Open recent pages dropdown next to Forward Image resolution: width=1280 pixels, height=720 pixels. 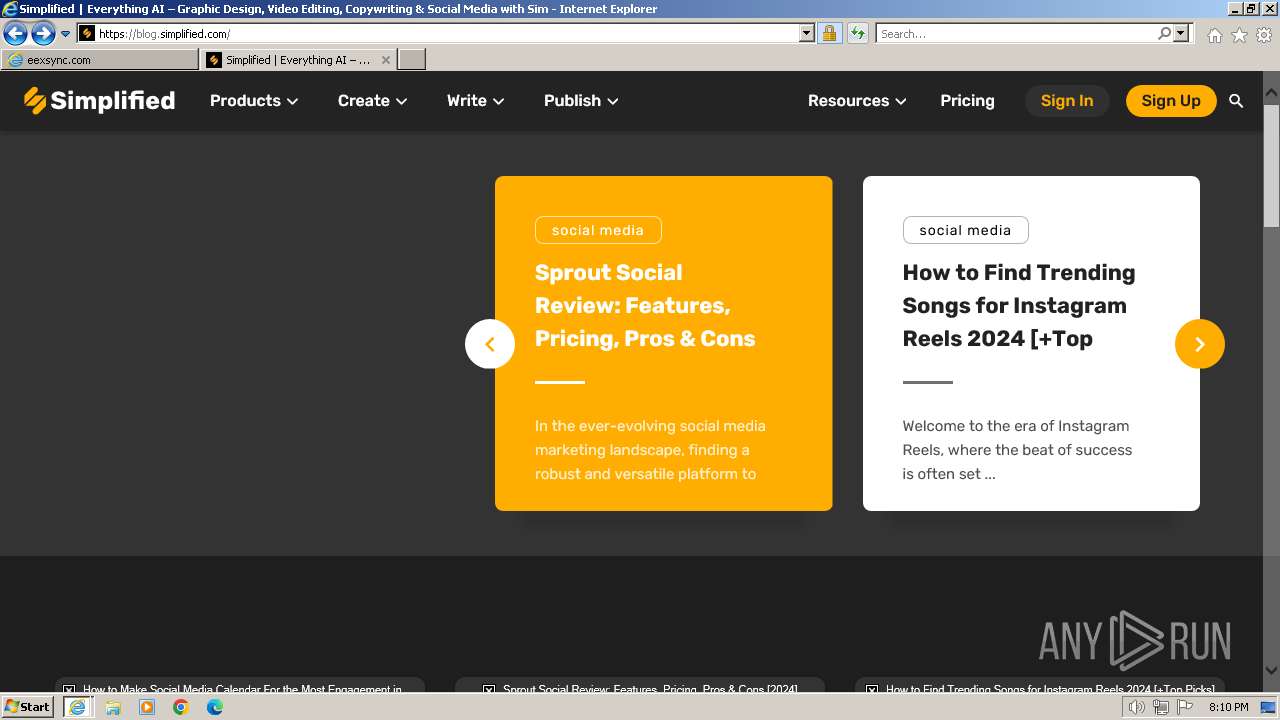click(66, 34)
